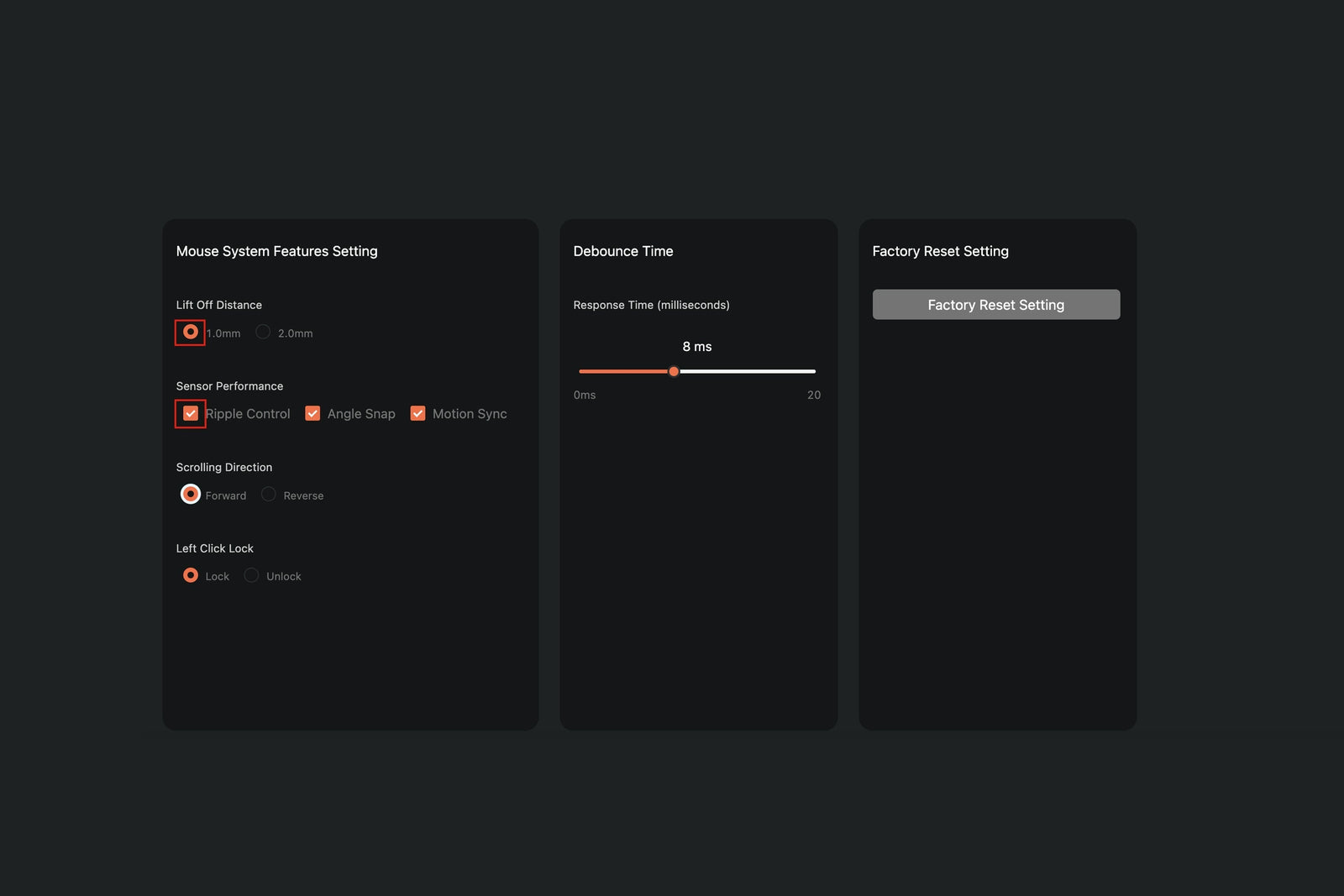Click the 8 ms value label
This screenshot has height=896, width=1344.
tap(696, 346)
